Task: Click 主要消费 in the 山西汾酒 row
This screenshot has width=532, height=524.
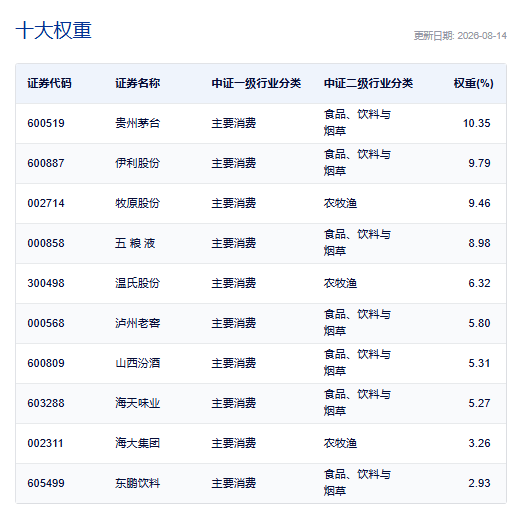Action: pos(234,363)
